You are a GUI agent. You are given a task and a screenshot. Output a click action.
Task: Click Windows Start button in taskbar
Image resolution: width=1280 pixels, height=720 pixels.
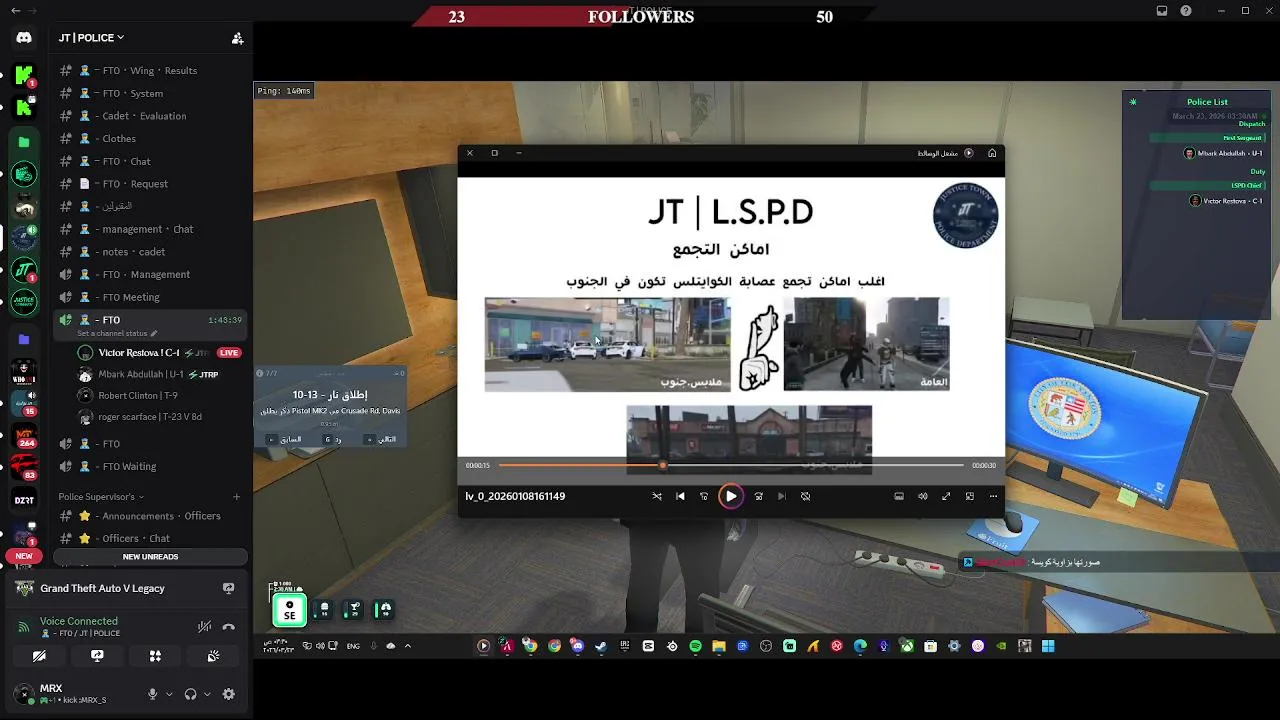1048,646
